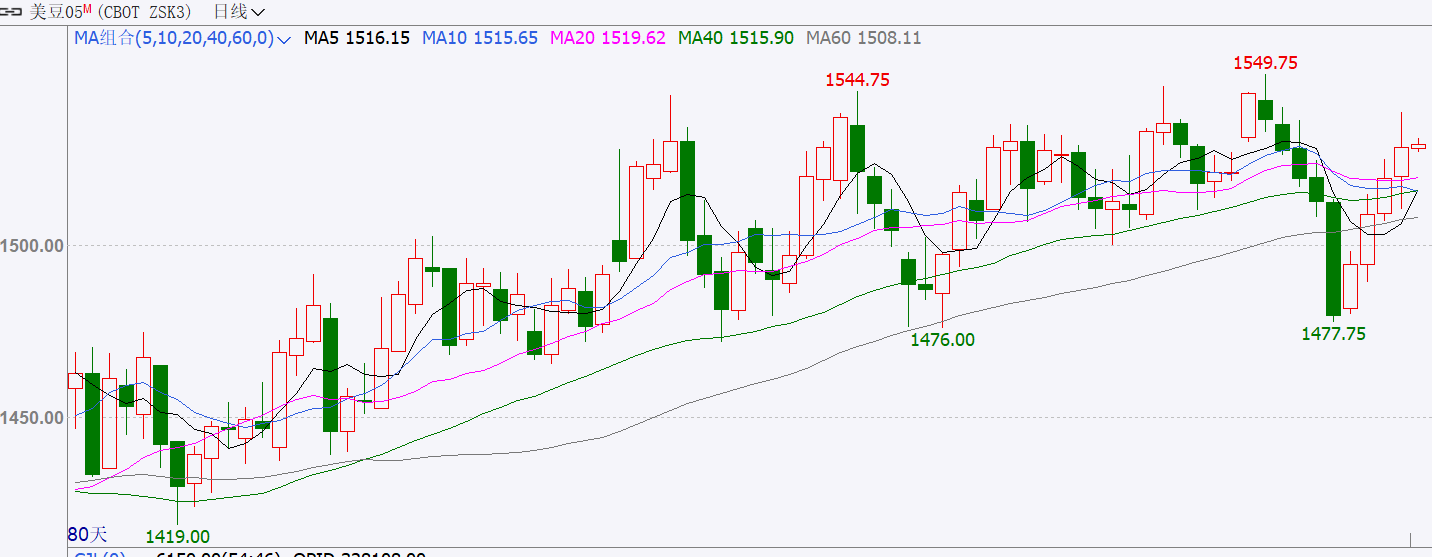The image size is (1432, 557).
Task: Click the 1544.75 peak price label
Action: [x=857, y=80]
